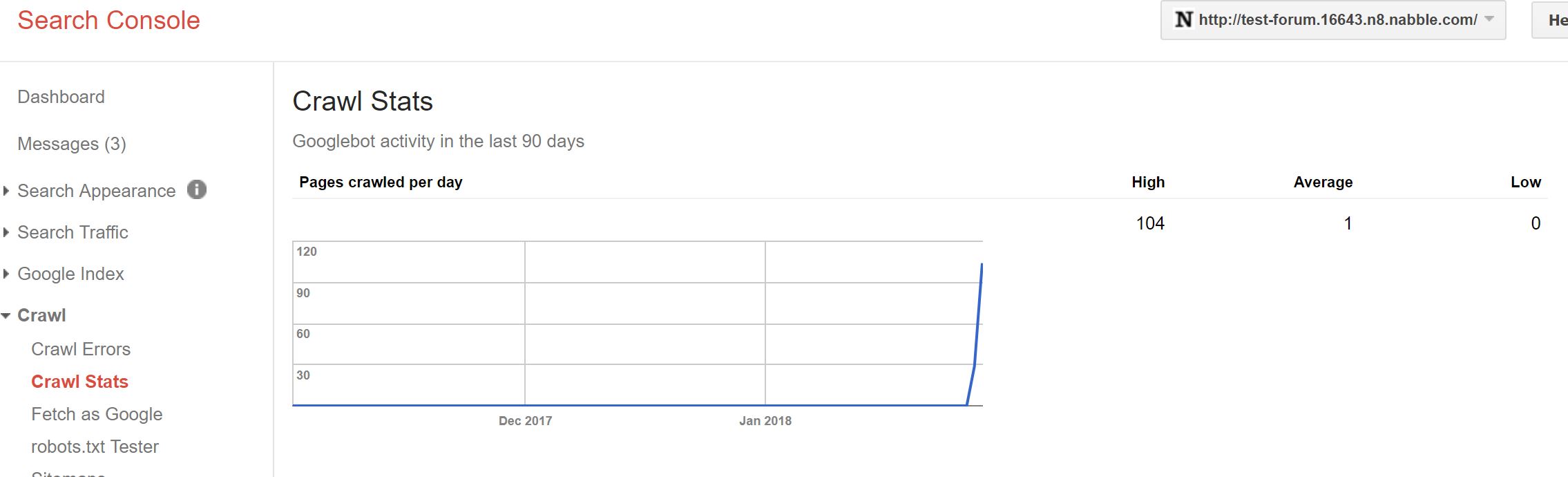Expand the Google Index section arrow
Viewport: 1568px width, 477px height.
click(6, 274)
